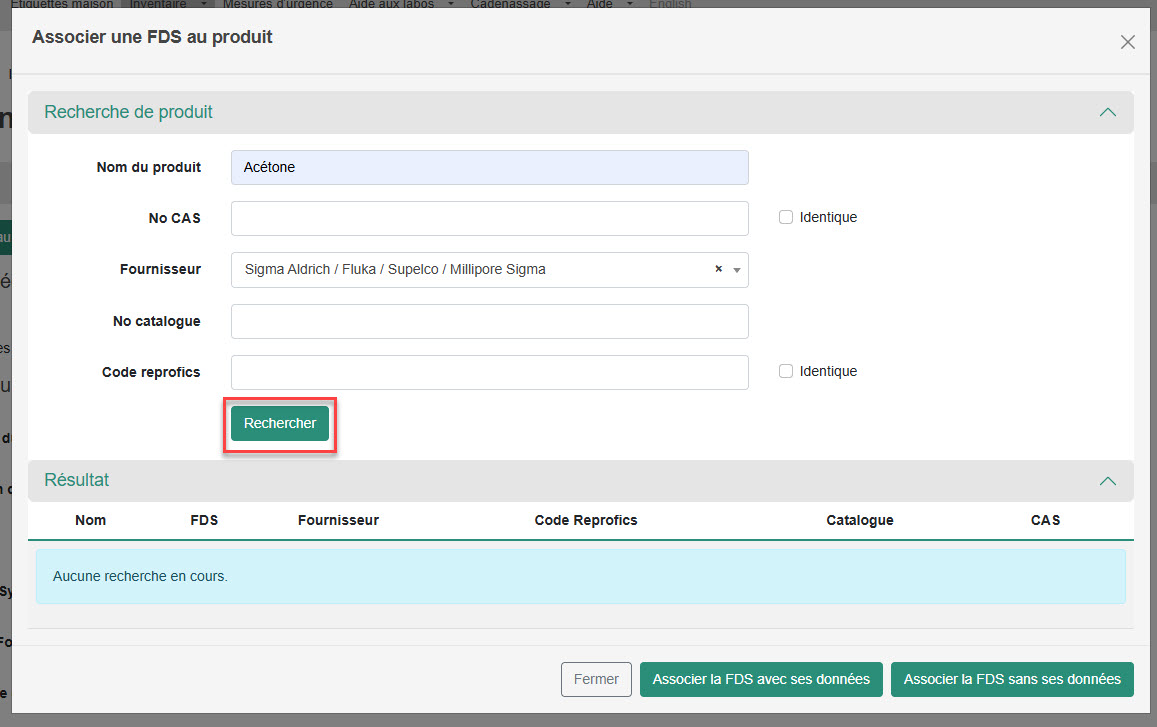Click the Fermer button
The width and height of the screenshot is (1157, 727).
tap(596, 679)
